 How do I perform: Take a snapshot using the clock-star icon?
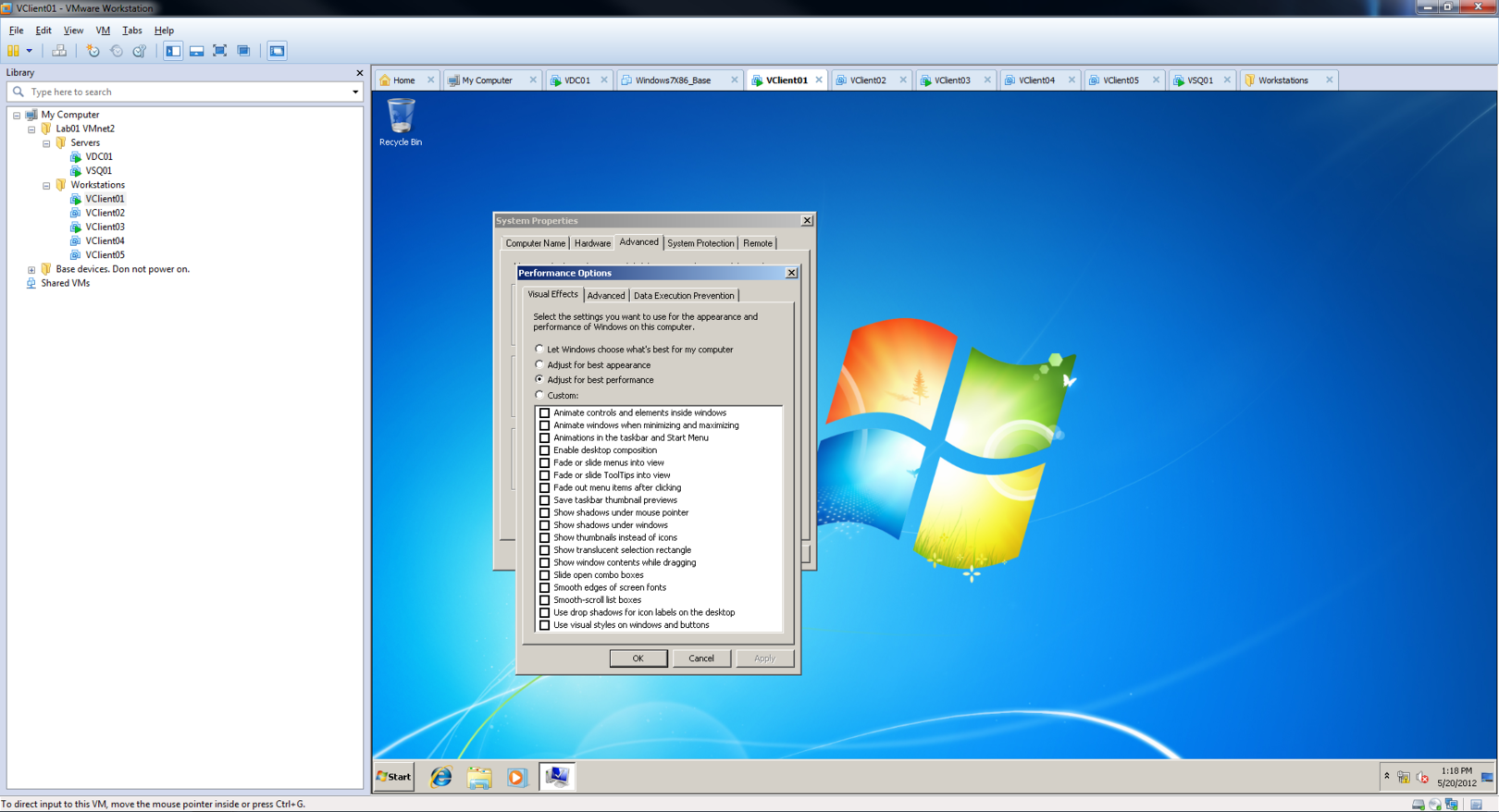[x=93, y=51]
